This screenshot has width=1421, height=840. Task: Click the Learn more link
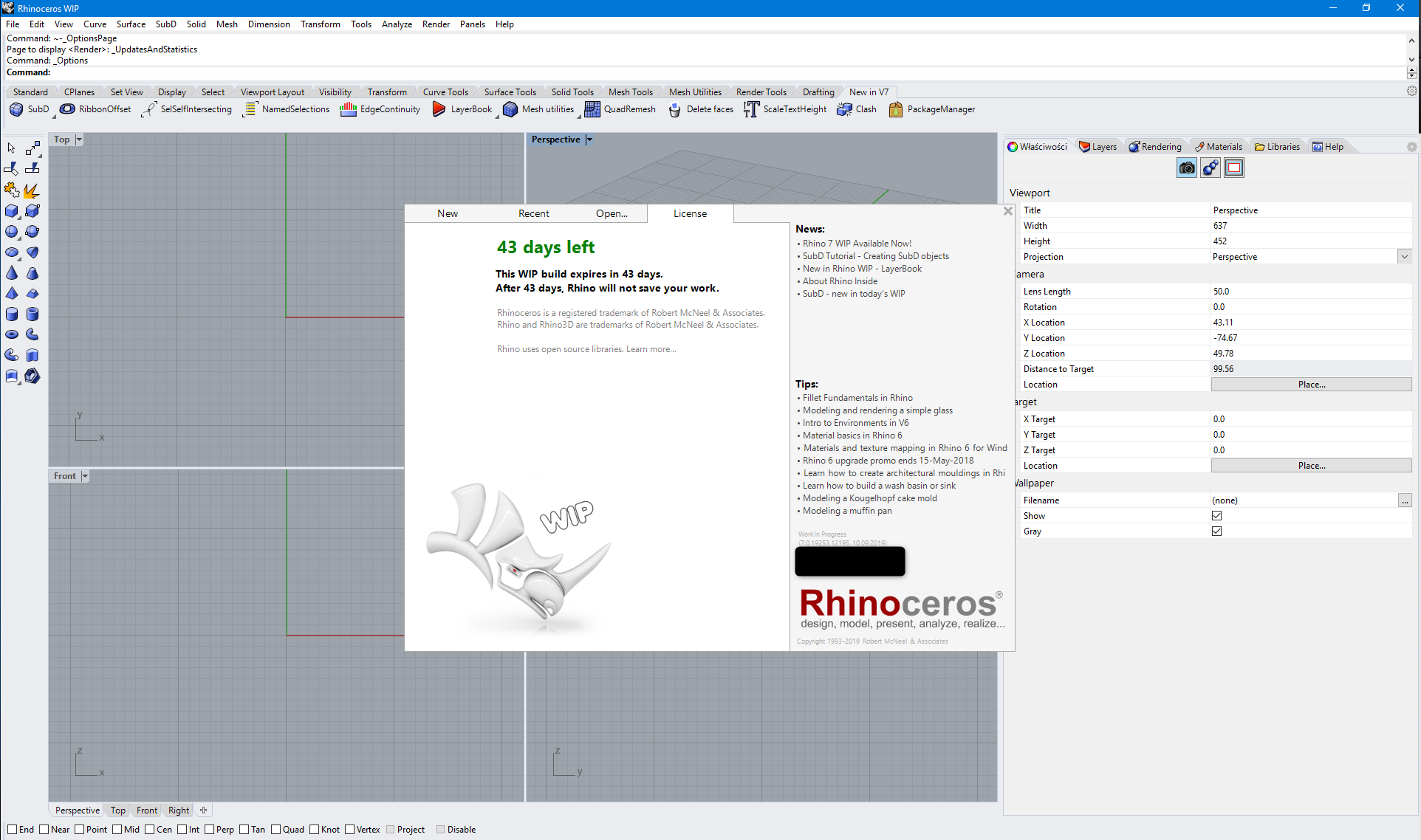point(650,348)
